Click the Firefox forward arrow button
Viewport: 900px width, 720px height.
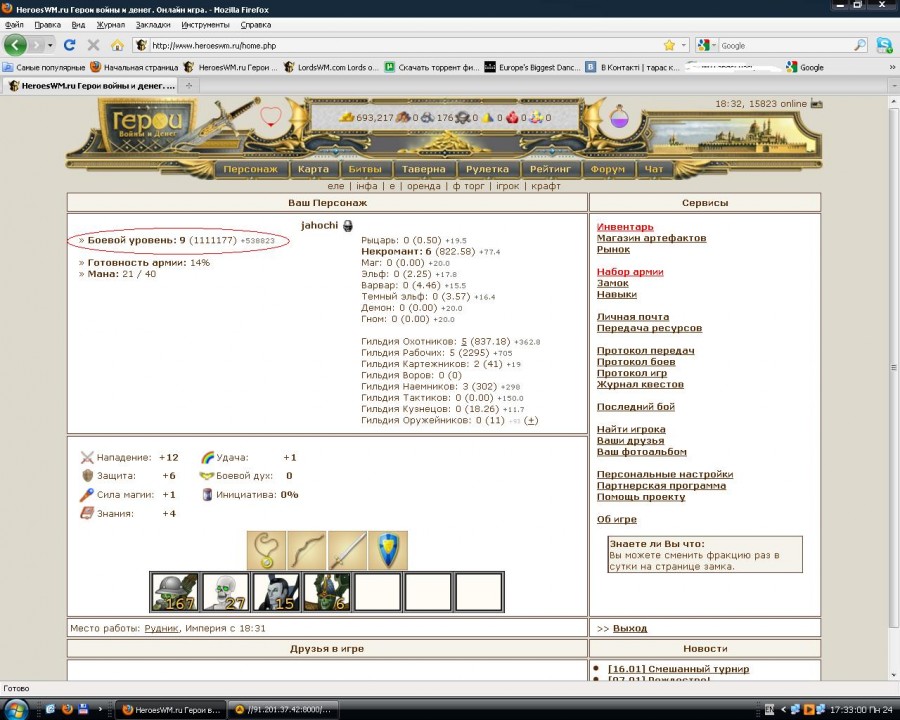(36, 45)
